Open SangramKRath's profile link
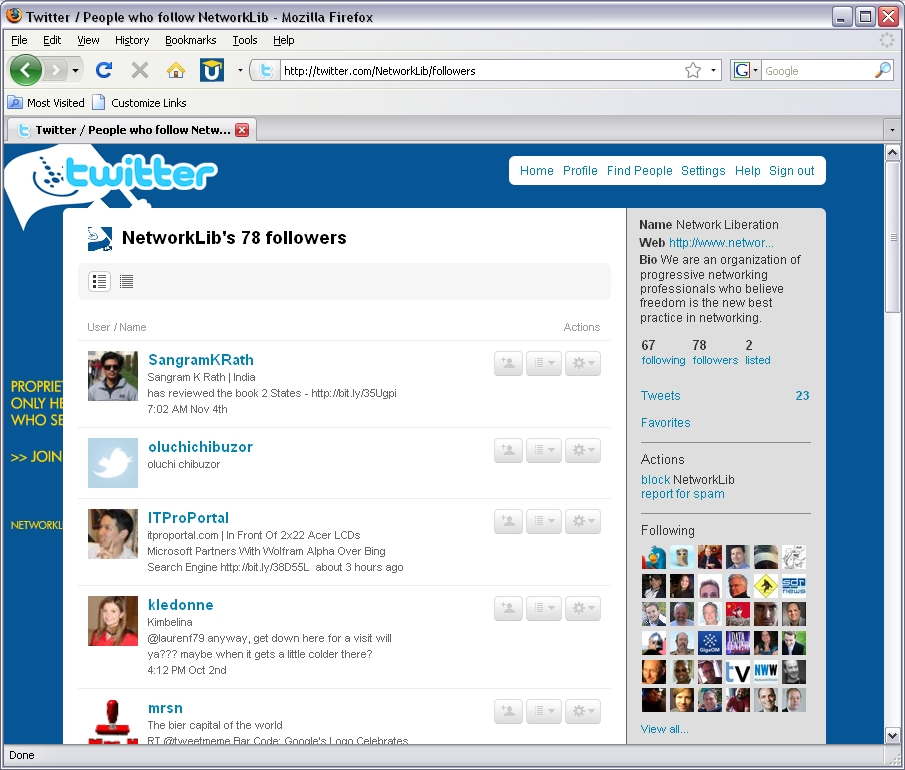This screenshot has width=905, height=770. (201, 360)
